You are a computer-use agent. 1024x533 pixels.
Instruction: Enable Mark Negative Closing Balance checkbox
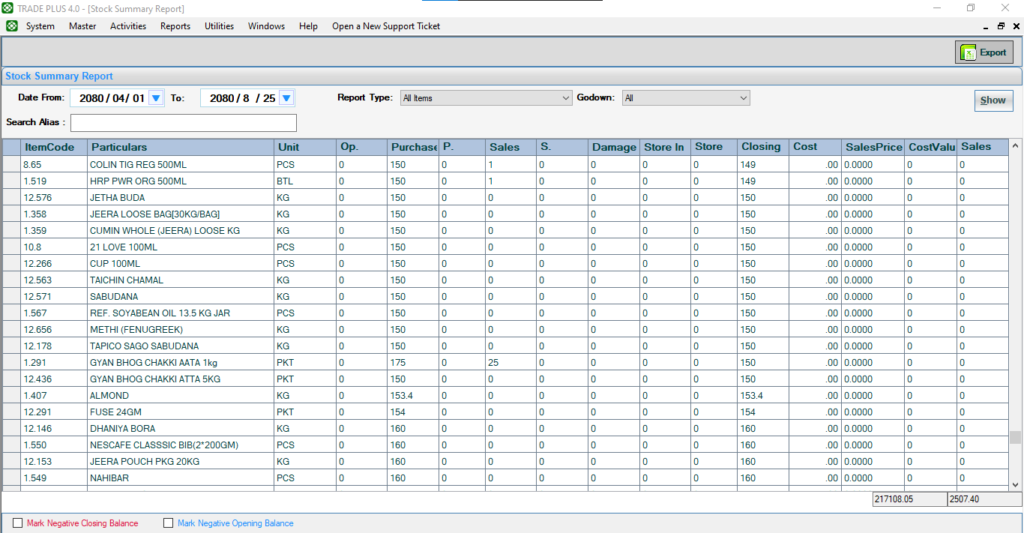tap(17, 523)
